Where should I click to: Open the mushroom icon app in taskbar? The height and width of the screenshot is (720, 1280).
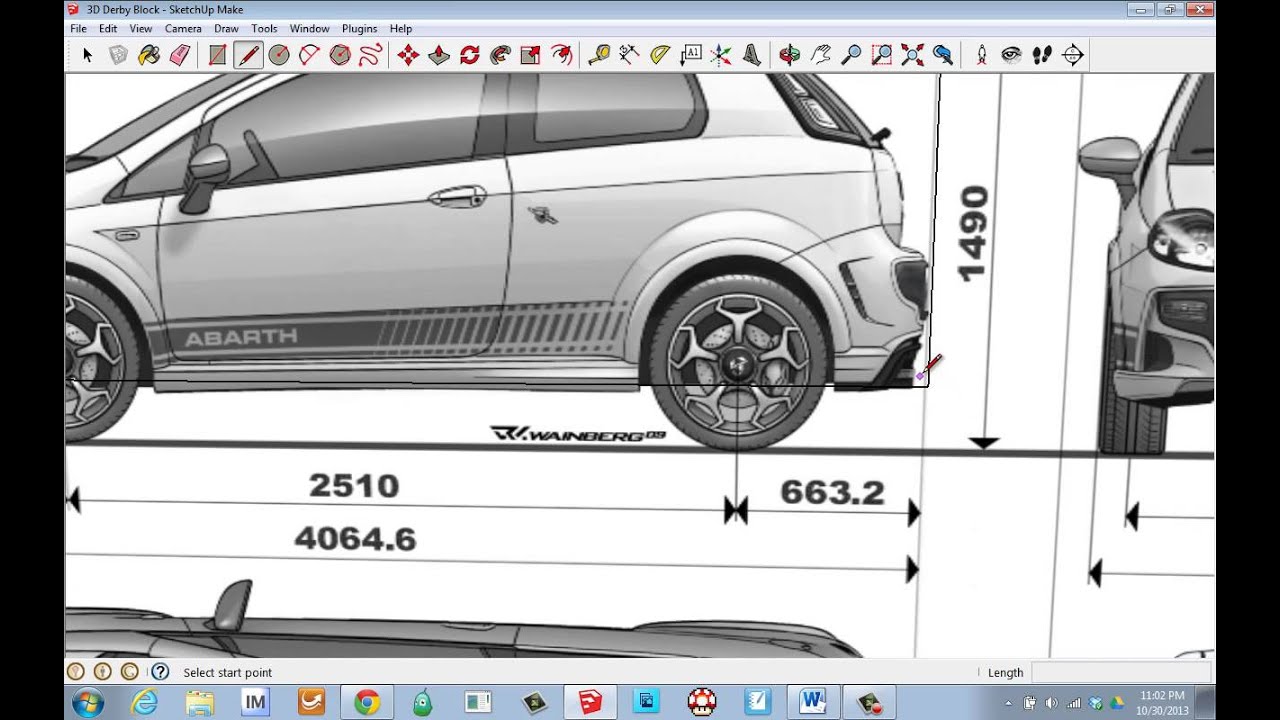702,703
